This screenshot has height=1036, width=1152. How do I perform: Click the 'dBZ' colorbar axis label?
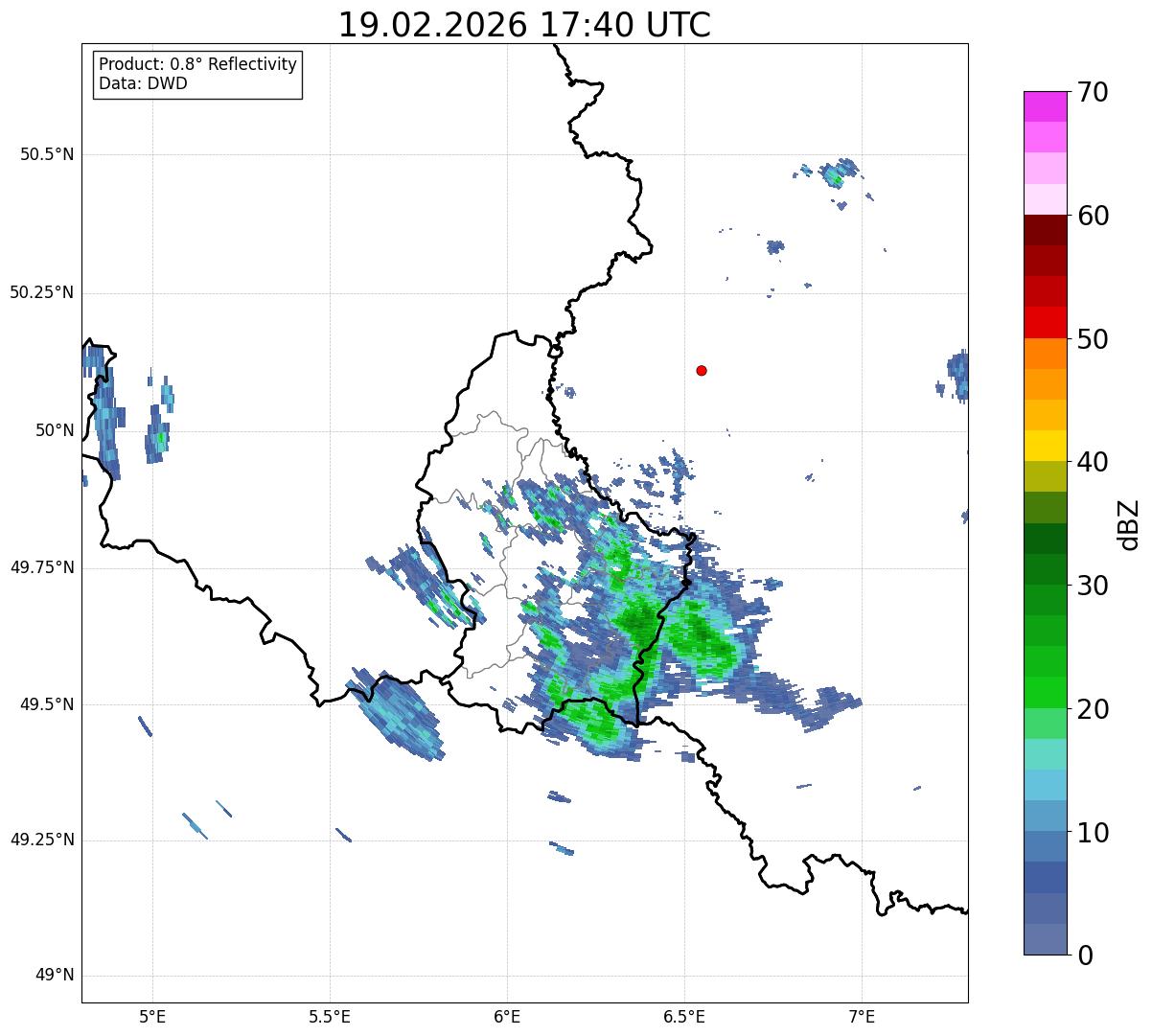coord(1129,524)
